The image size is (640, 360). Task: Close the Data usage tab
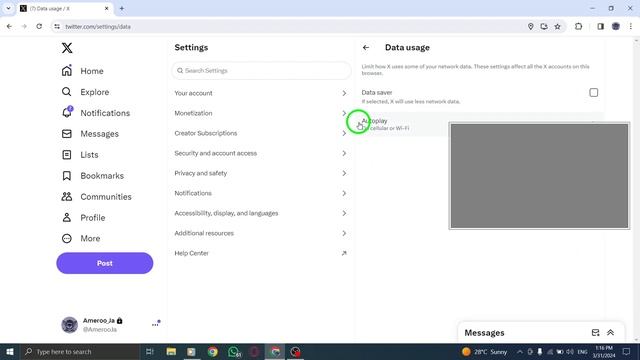click(x=107, y=8)
